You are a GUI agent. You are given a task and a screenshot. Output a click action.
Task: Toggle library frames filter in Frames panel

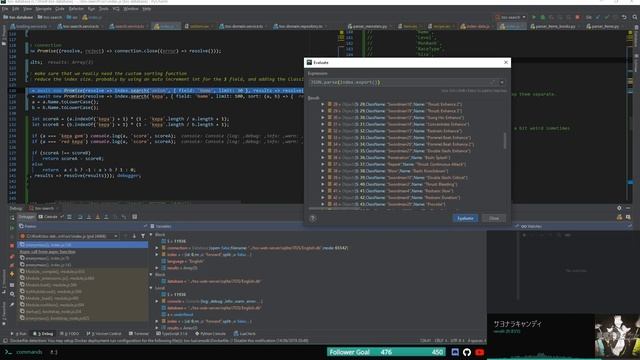coord(143,236)
